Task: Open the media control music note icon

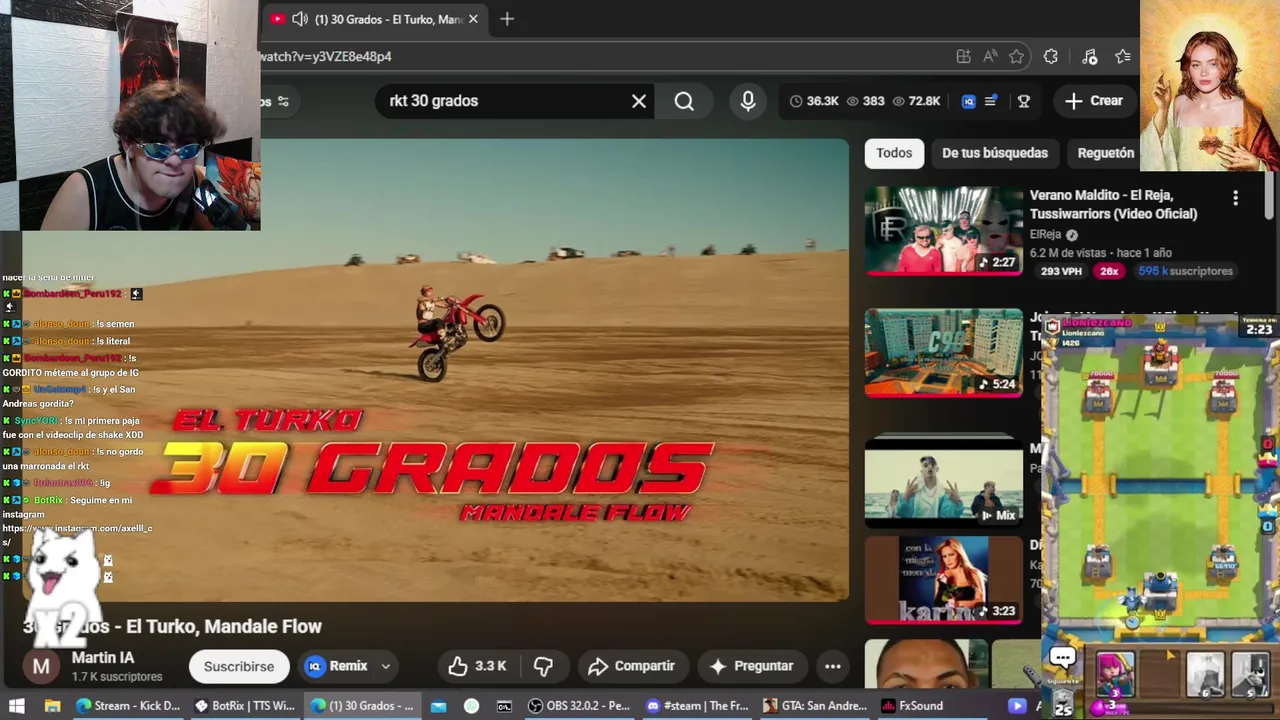Action: [1090, 57]
